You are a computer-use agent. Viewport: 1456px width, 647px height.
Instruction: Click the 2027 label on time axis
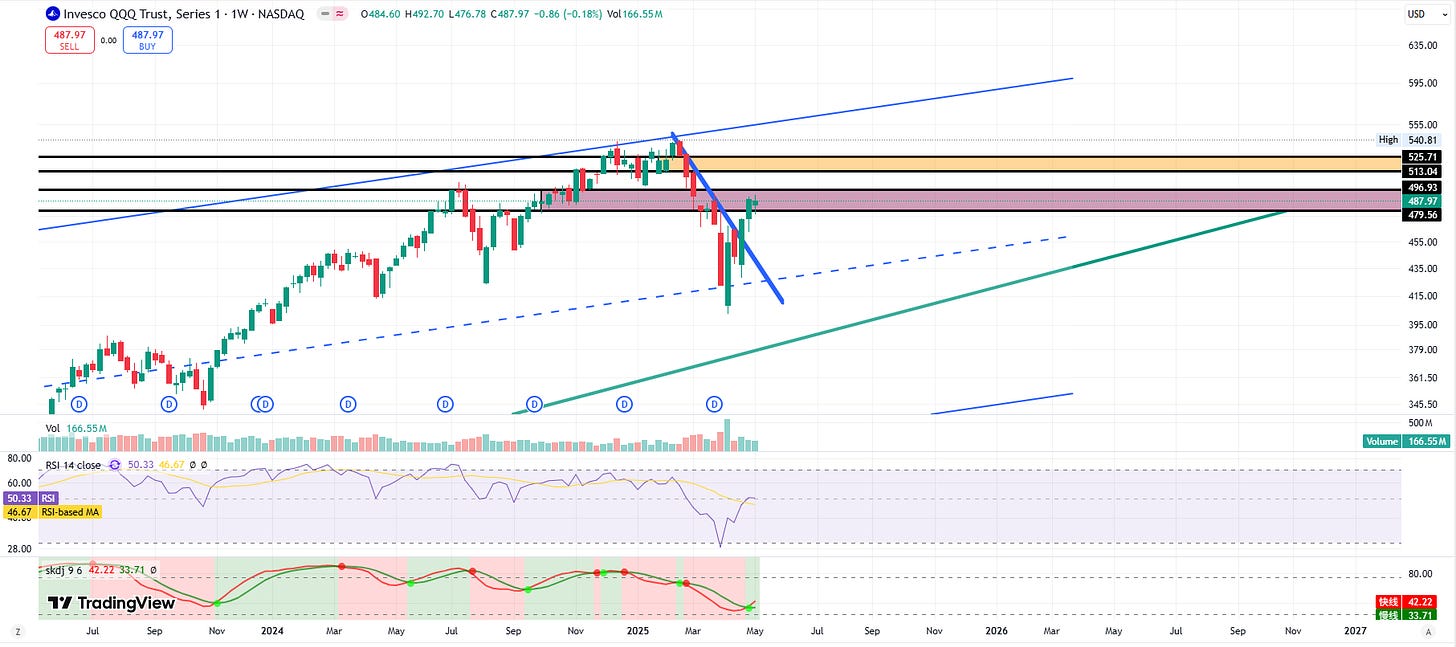tap(1356, 631)
